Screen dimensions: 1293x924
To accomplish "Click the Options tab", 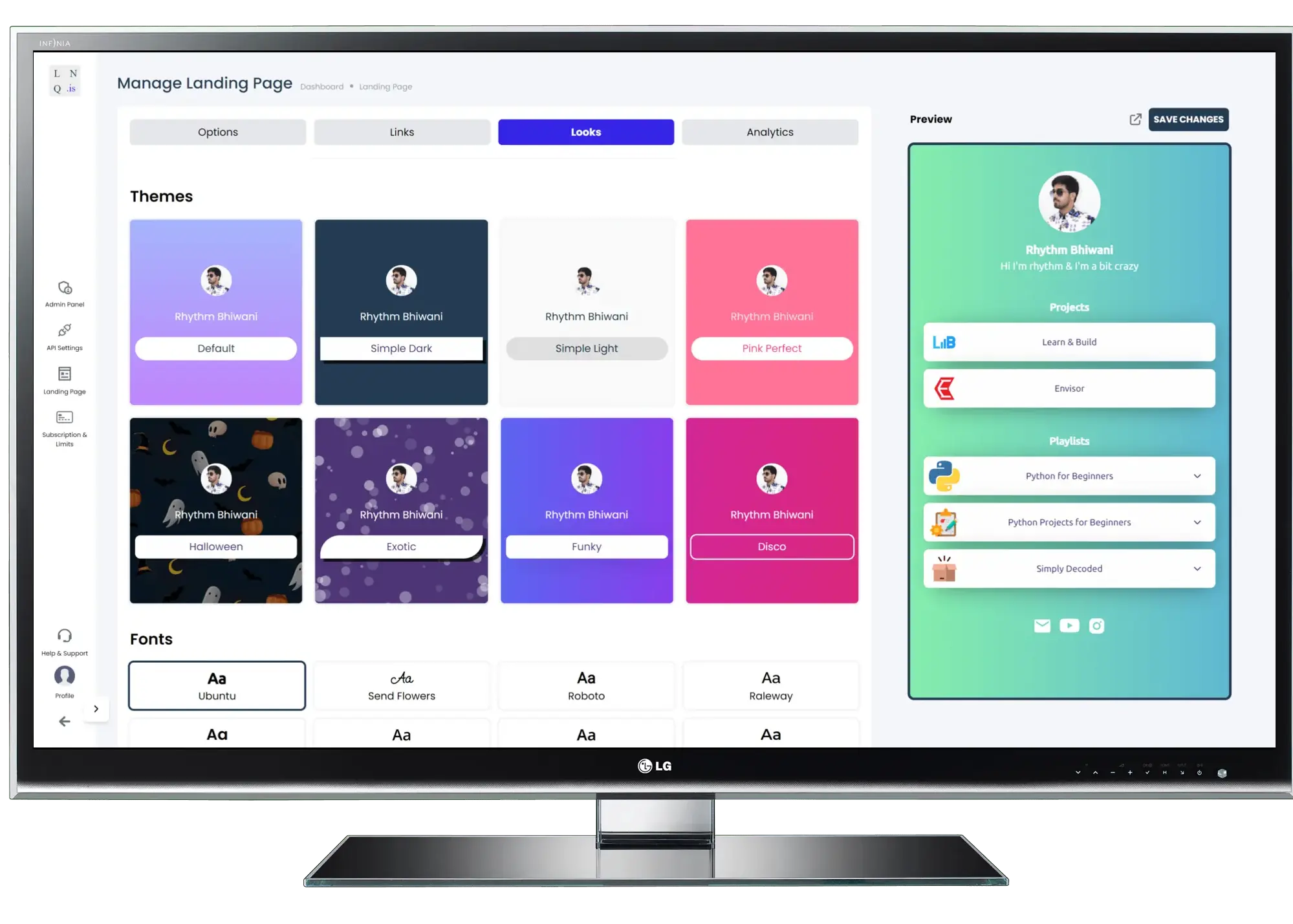I will (218, 132).
